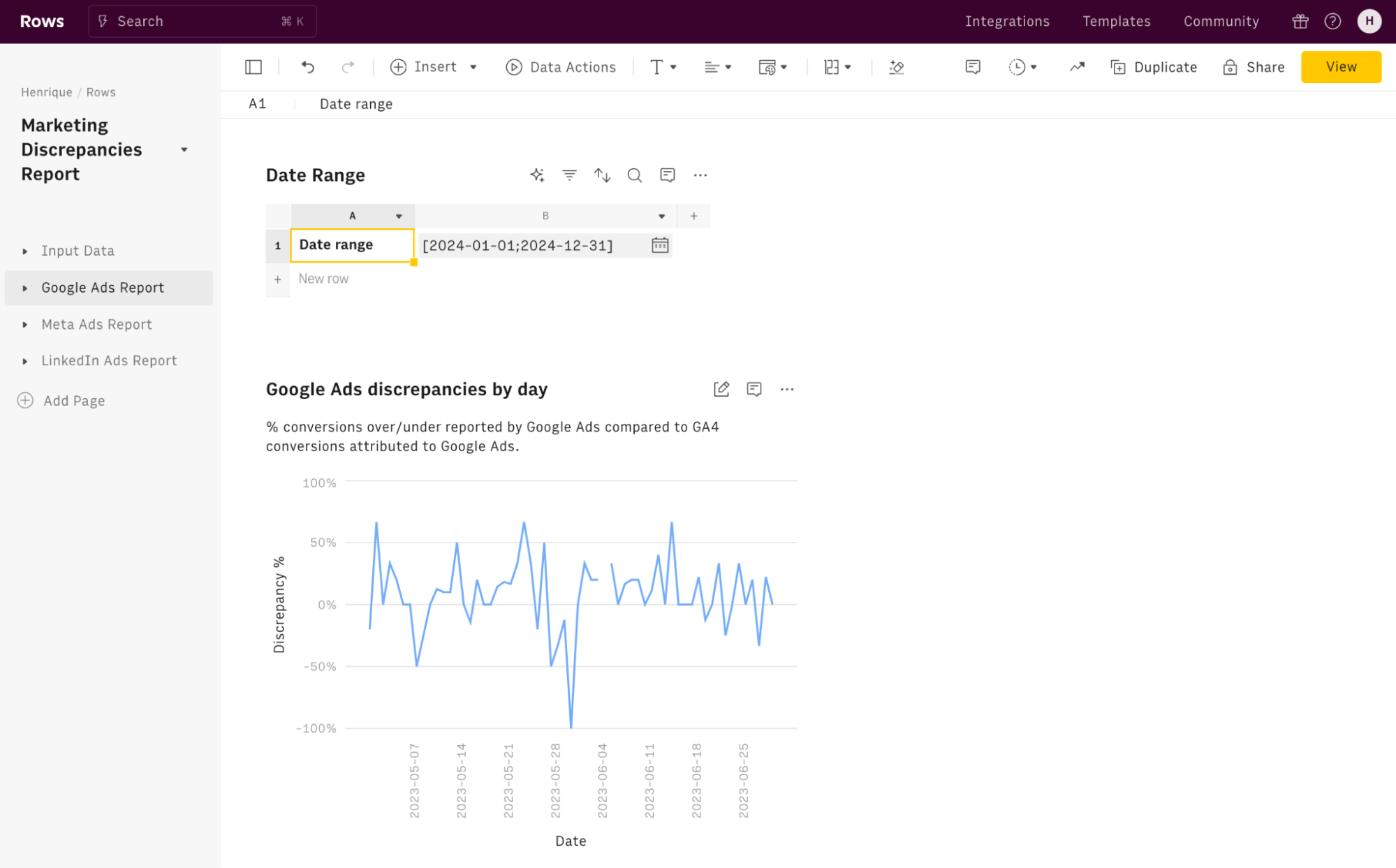Open the cell format dropdown
The image size is (1396, 868).
[x=772, y=67]
